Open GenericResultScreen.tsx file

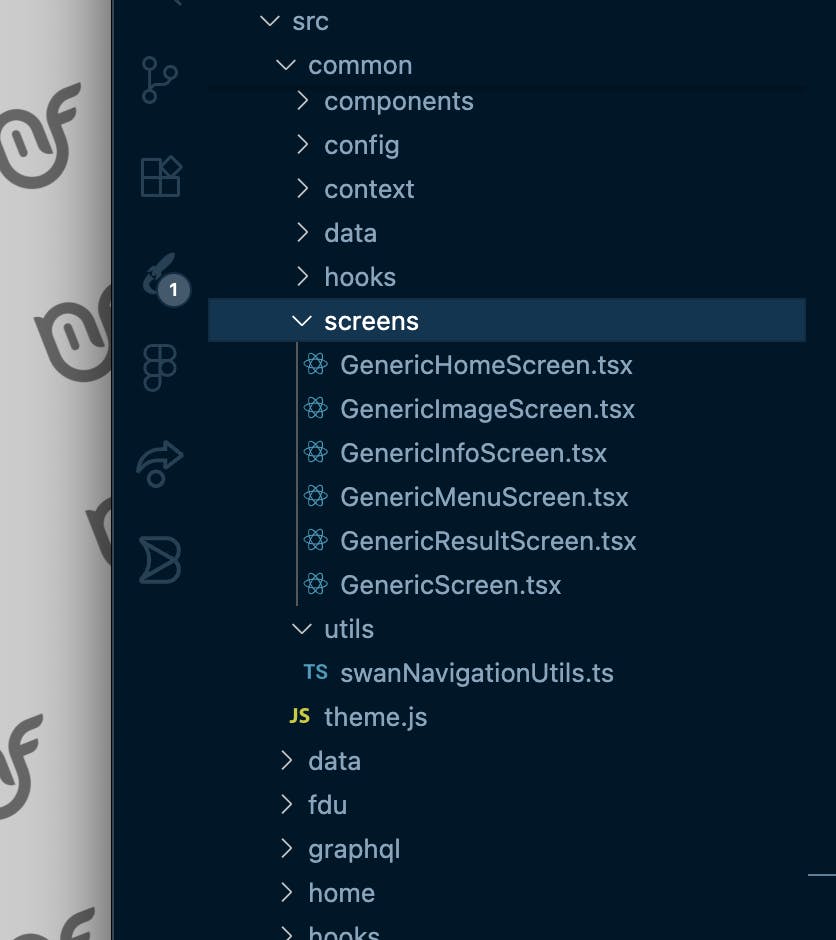pos(488,541)
